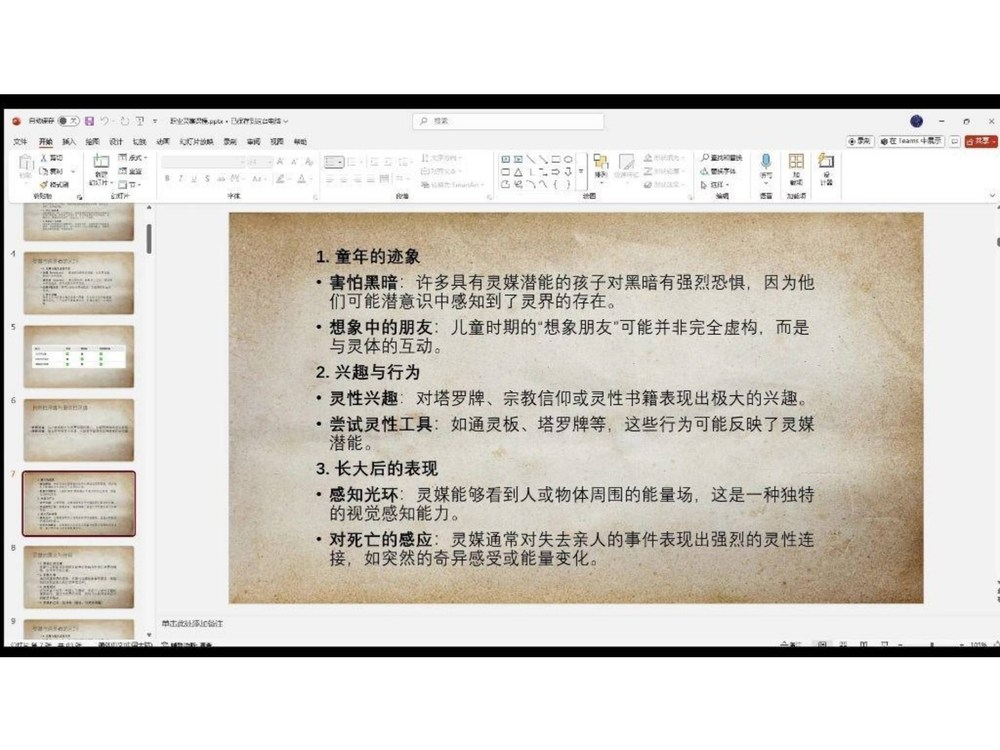Click Find and Replace (查找和替换)
This screenshot has height=750, width=1000.
coord(721,158)
